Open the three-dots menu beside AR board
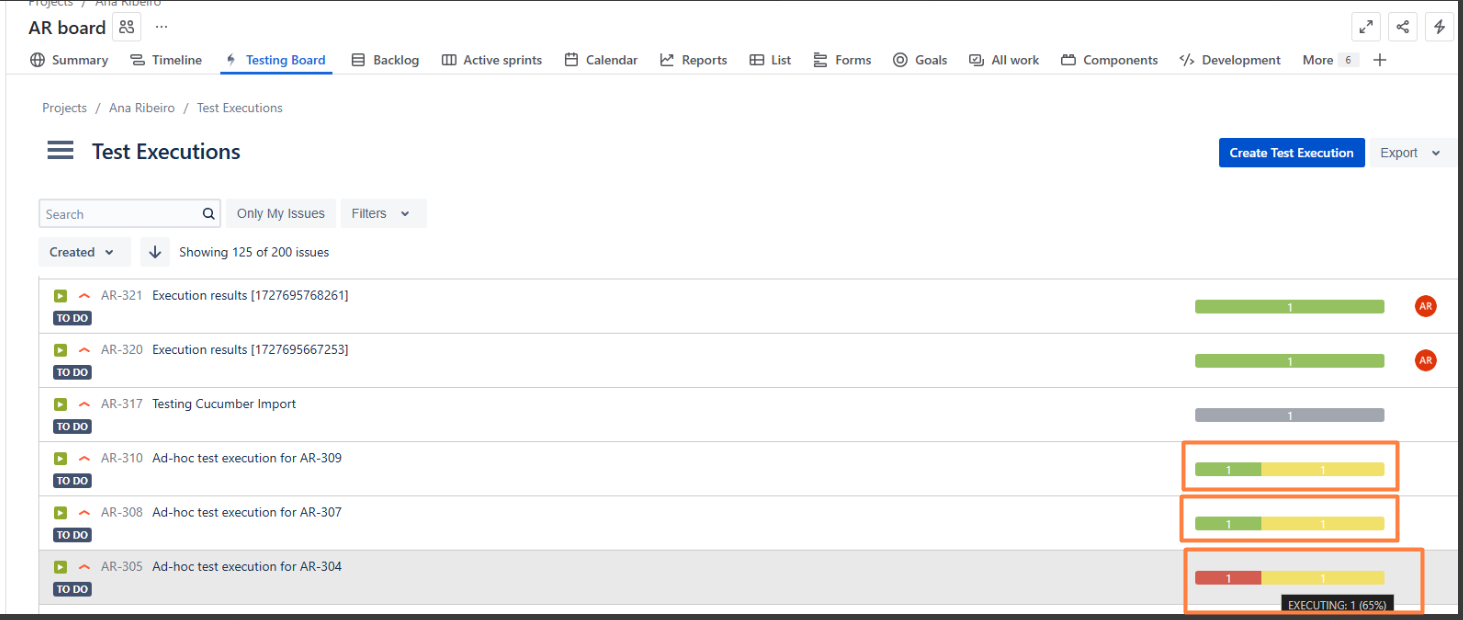Screen dimensions: 1463x620 [162, 27]
